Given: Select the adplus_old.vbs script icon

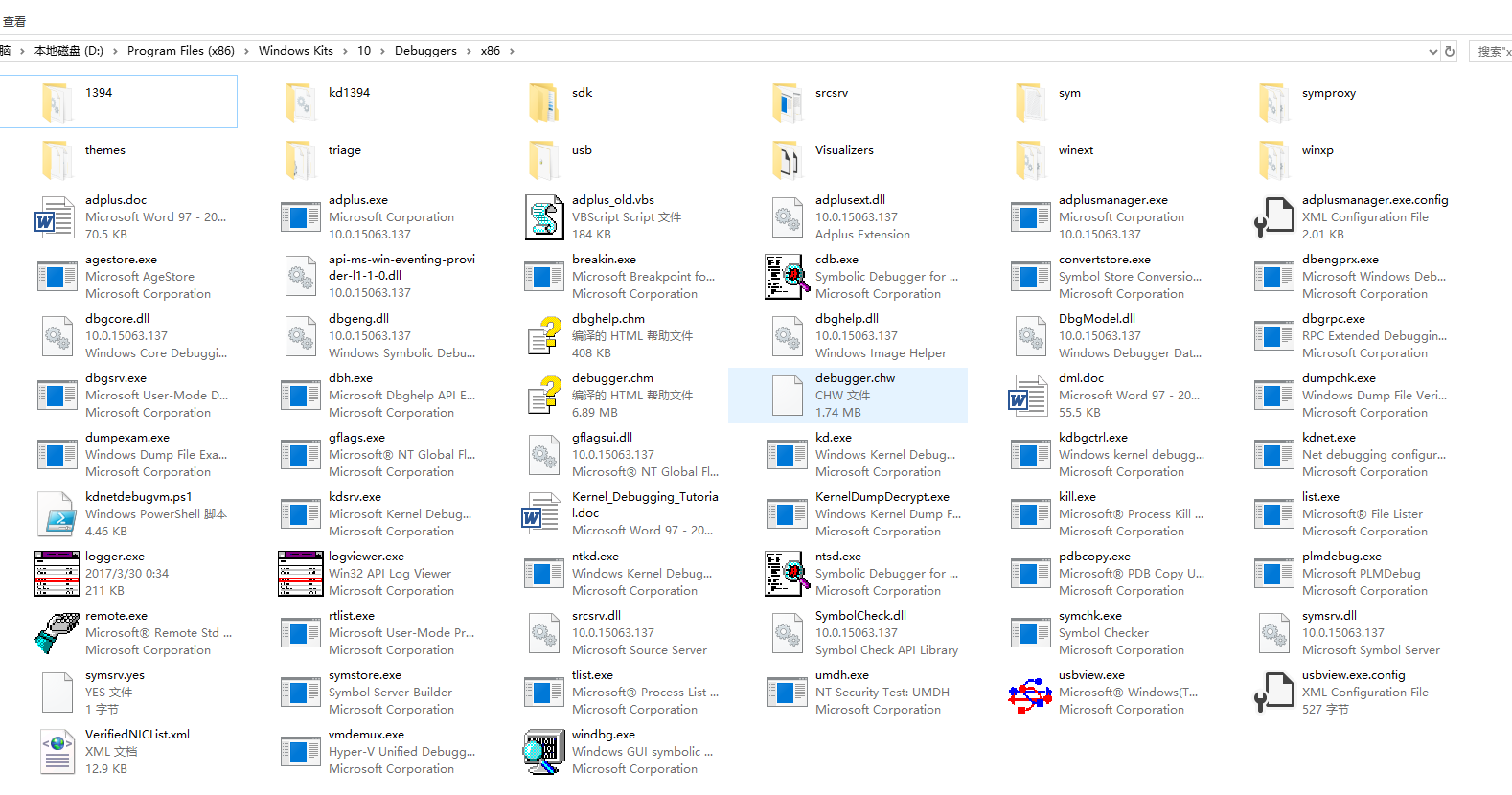Looking at the screenshot, I should tap(544, 217).
